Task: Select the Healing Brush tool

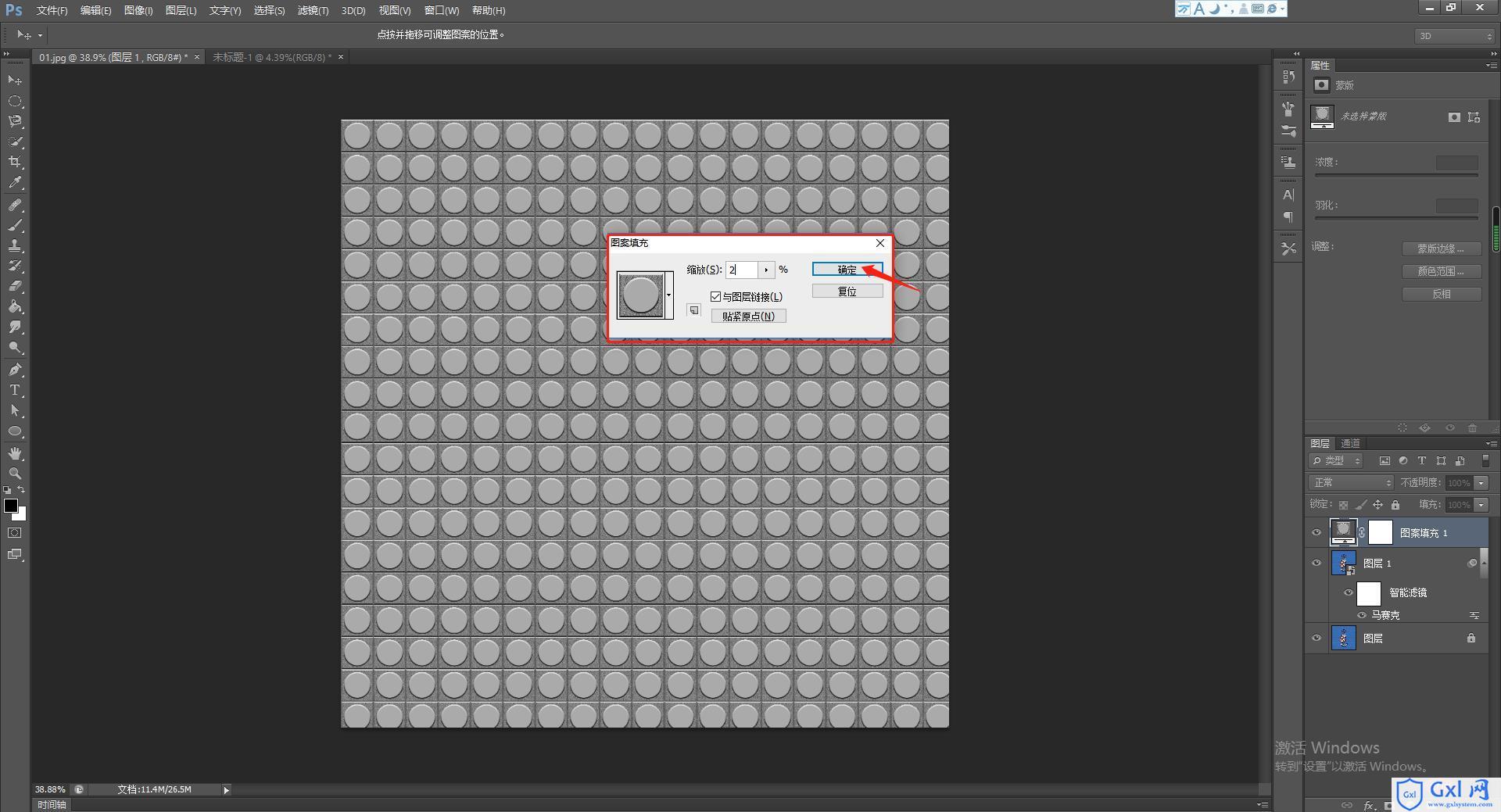Action: click(x=15, y=205)
